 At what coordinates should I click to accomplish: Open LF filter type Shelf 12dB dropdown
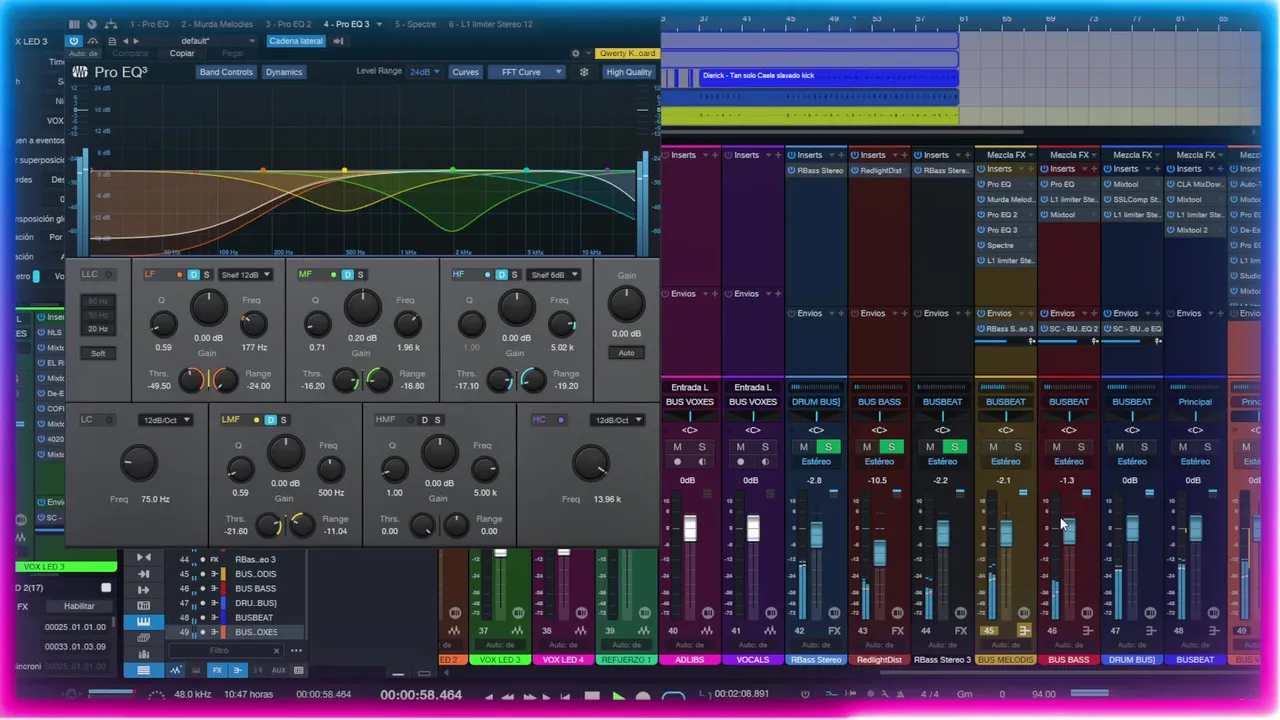(x=245, y=275)
